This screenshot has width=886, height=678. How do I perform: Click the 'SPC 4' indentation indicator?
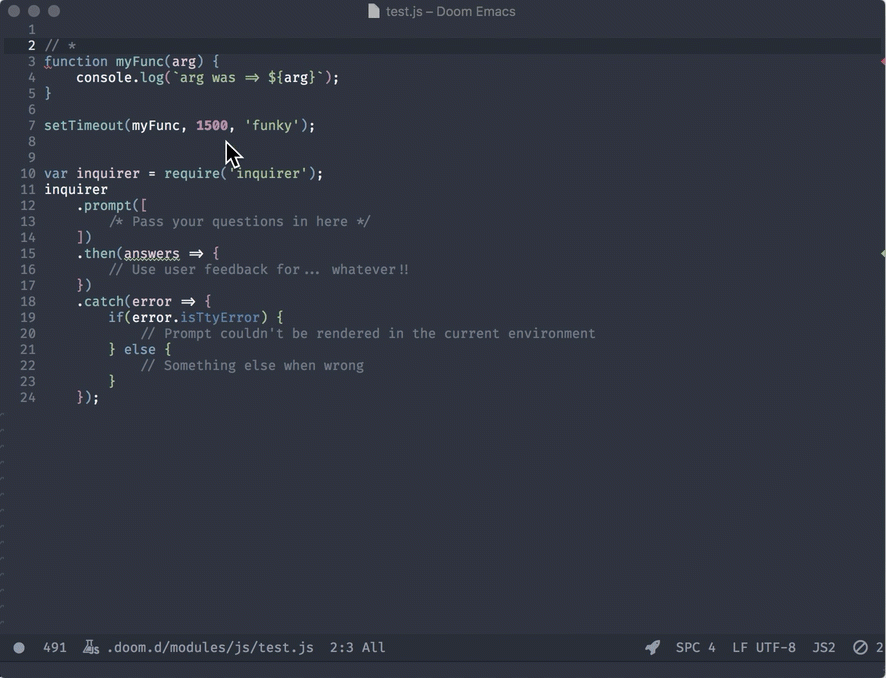696,647
